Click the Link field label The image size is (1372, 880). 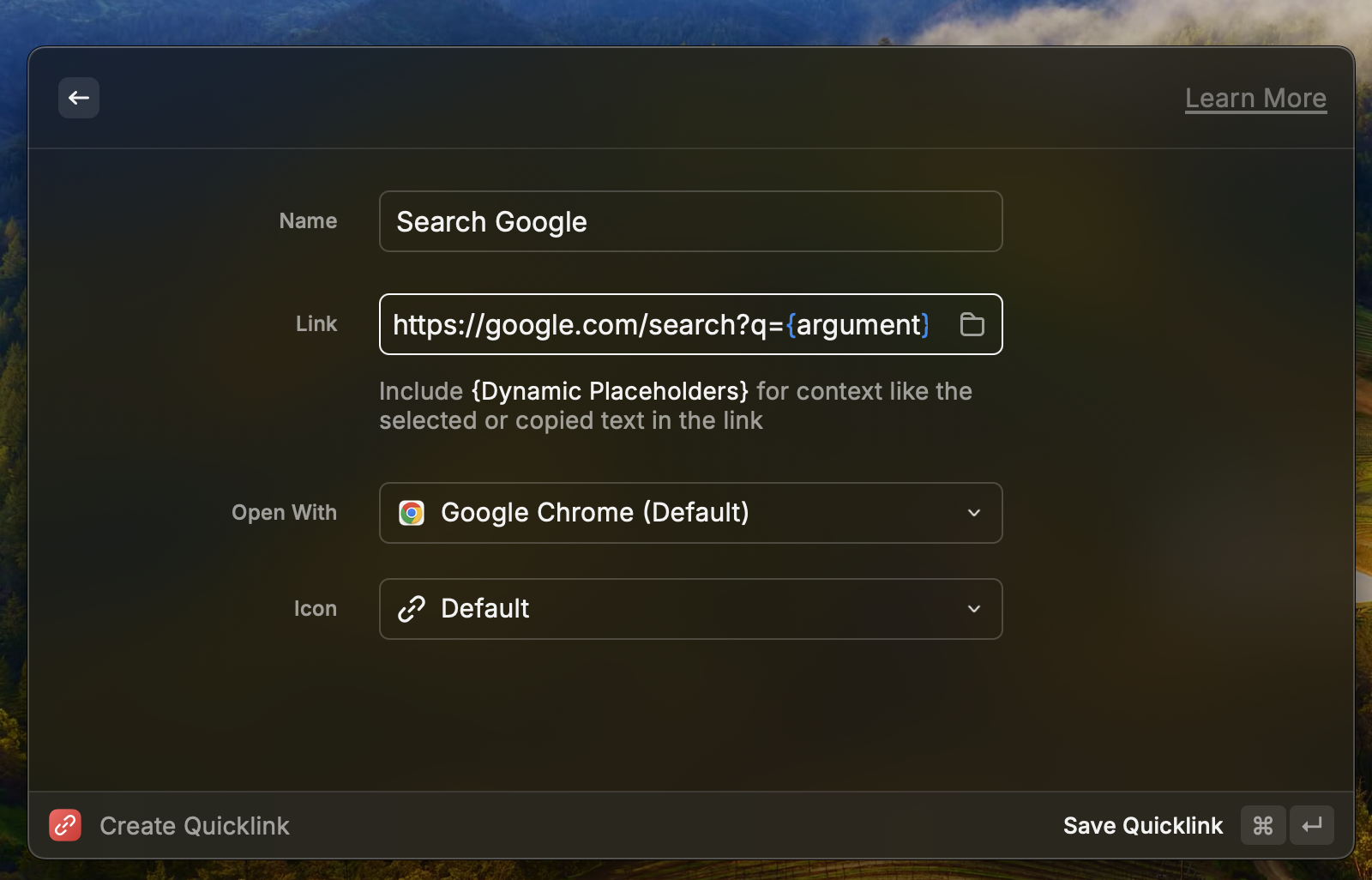click(x=316, y=324)
